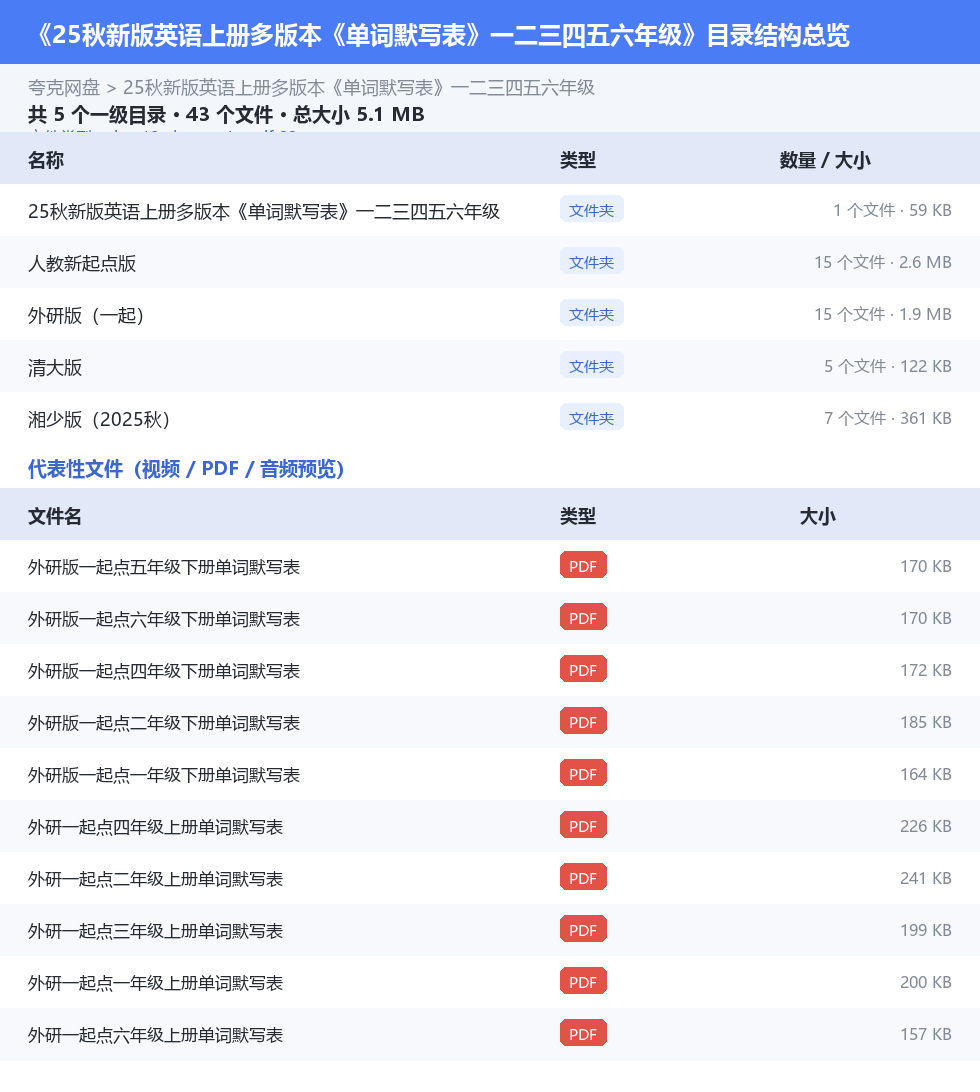Image resolution: width=980 pixels, height=1092 pixels.
Task: Click the 185 KB size value
Action: click(x=926, y=722)
